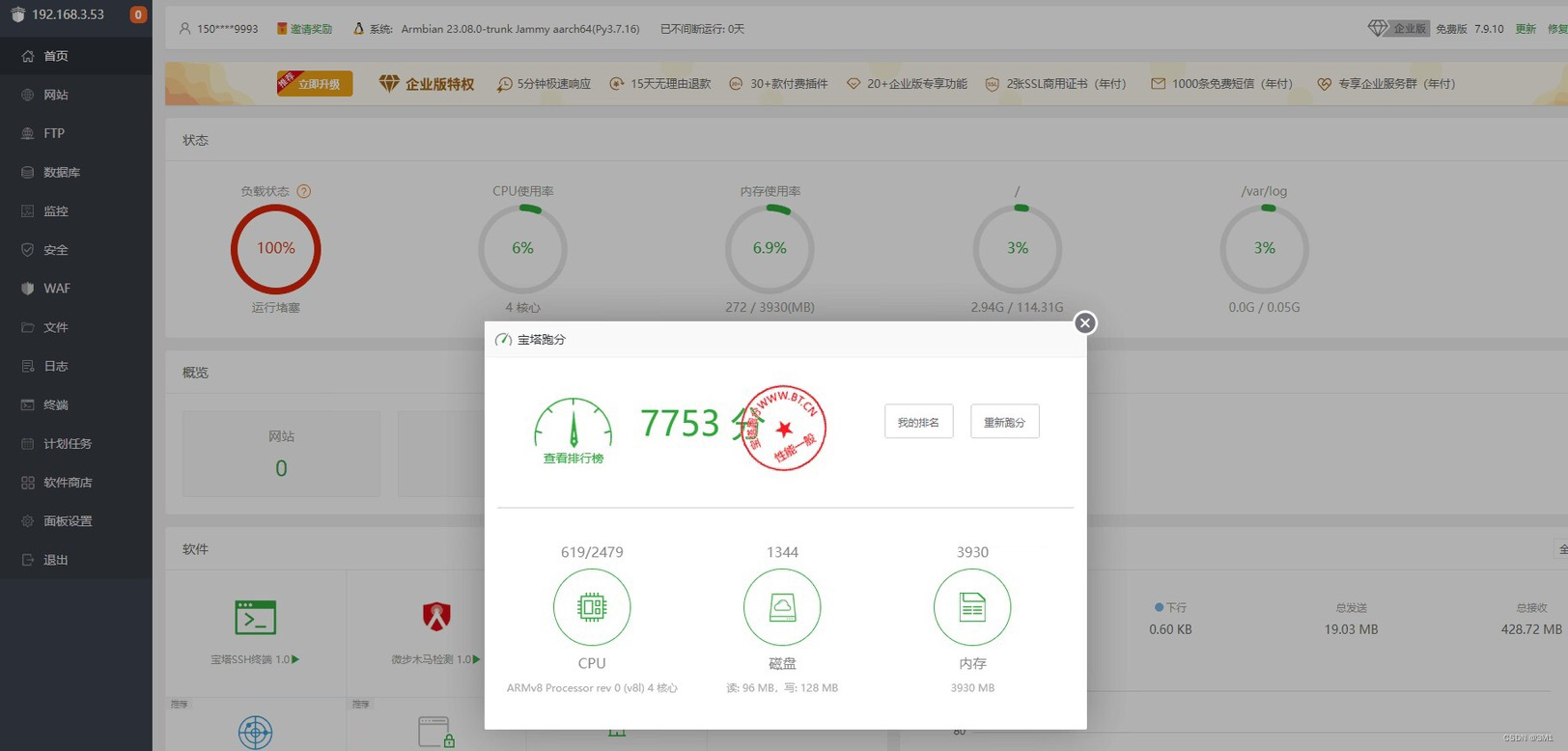1568x751 pixels.
Task: Click the 1000条免费短信 feature
Action: click(1221, 84)
